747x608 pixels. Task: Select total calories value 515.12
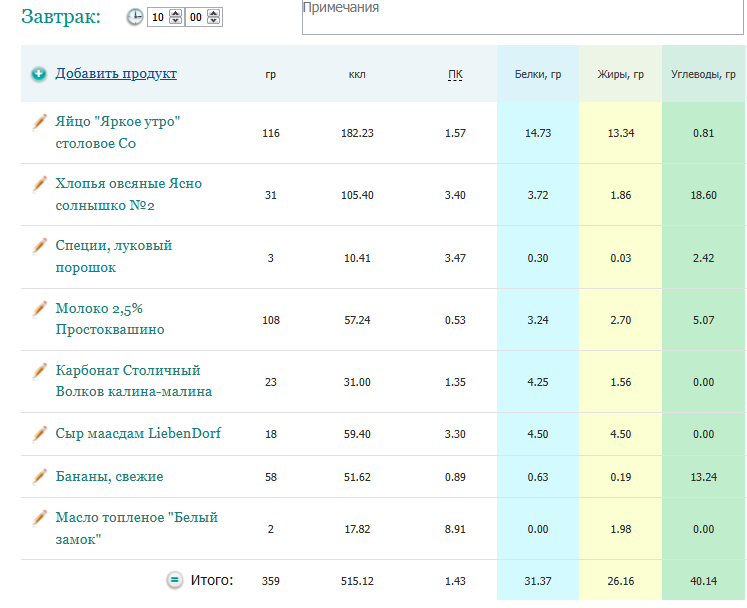tap(357, 581)
